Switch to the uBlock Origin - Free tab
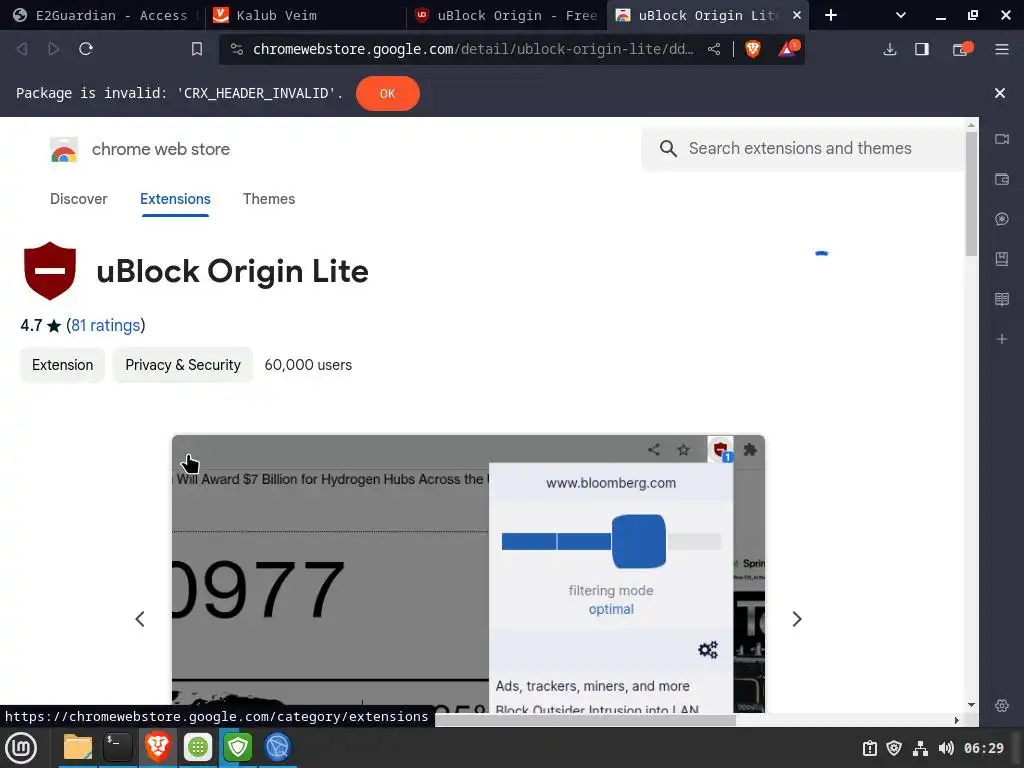Viewport: 1024px width, 768px height. (x=507, y=15)
